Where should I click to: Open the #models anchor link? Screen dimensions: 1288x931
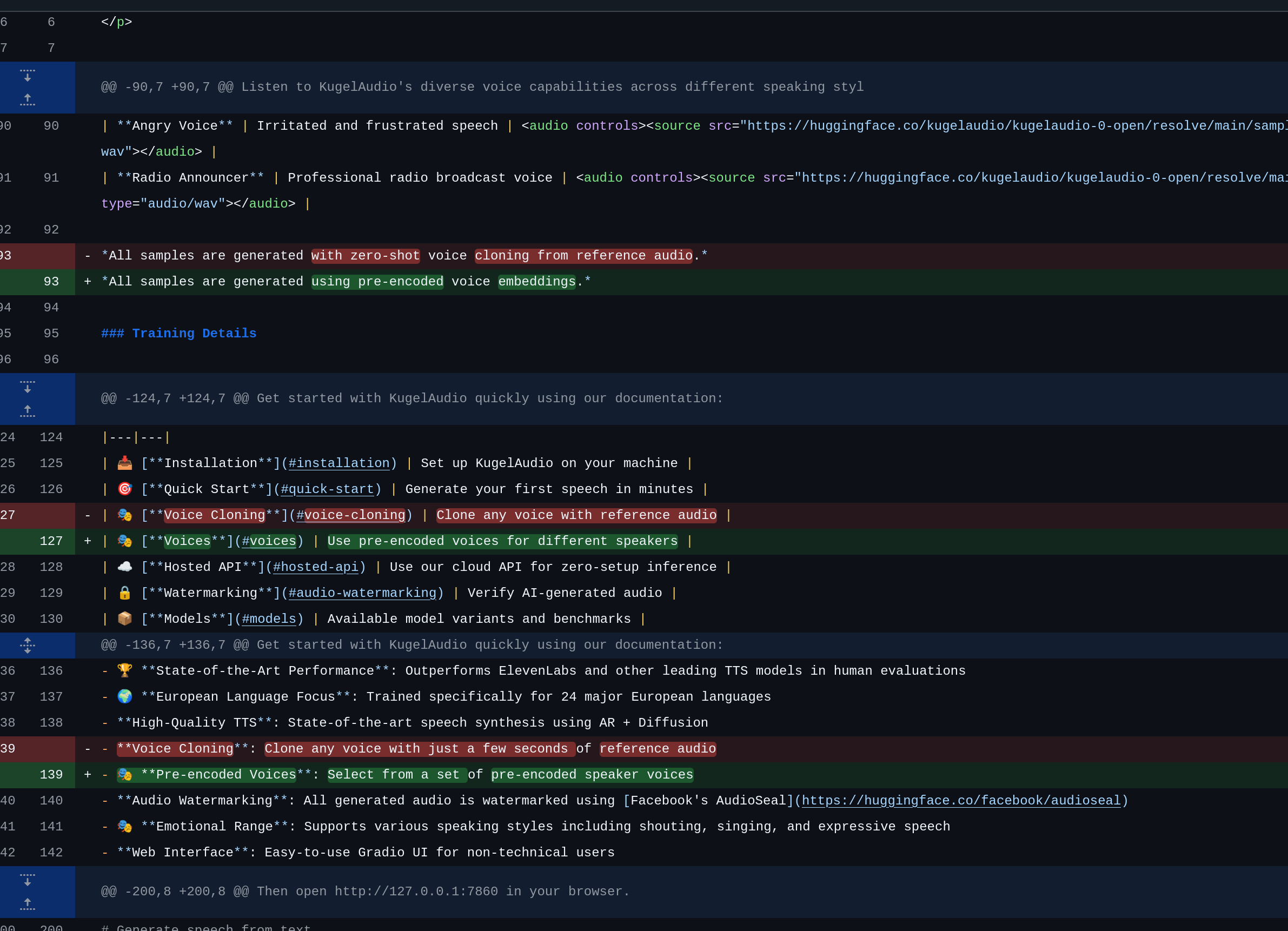click(269, 620)
